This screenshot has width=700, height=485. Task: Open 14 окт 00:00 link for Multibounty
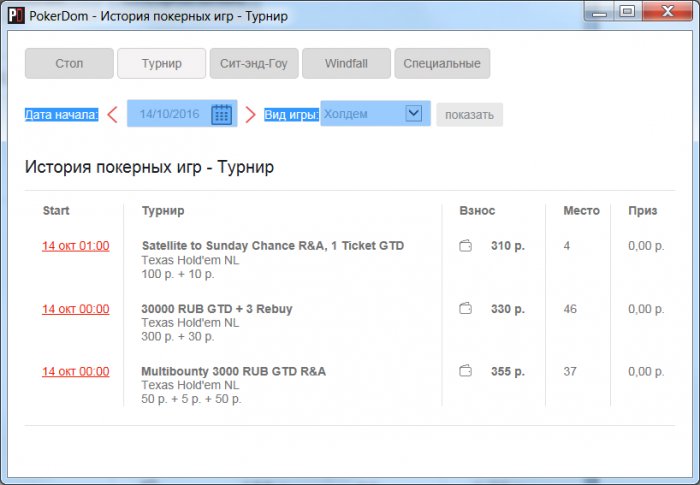click(76, 372)
